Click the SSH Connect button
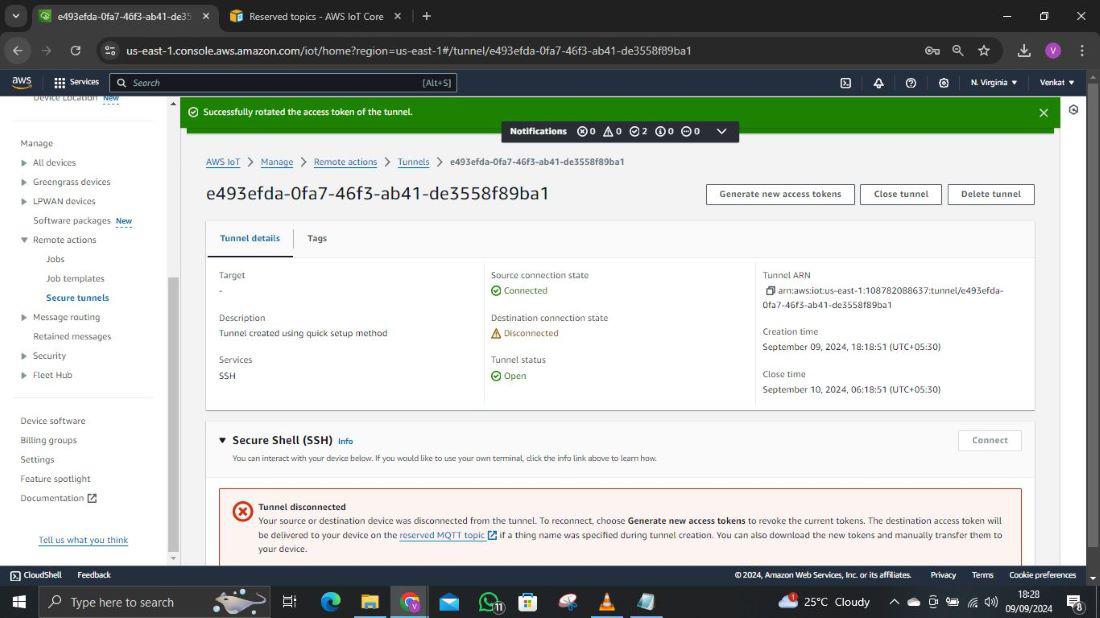 click(989, 441)
